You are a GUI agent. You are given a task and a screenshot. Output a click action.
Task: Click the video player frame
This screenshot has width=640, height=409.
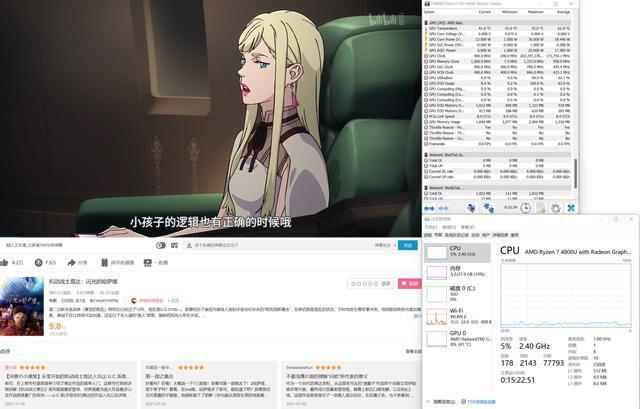coord(211,118)
